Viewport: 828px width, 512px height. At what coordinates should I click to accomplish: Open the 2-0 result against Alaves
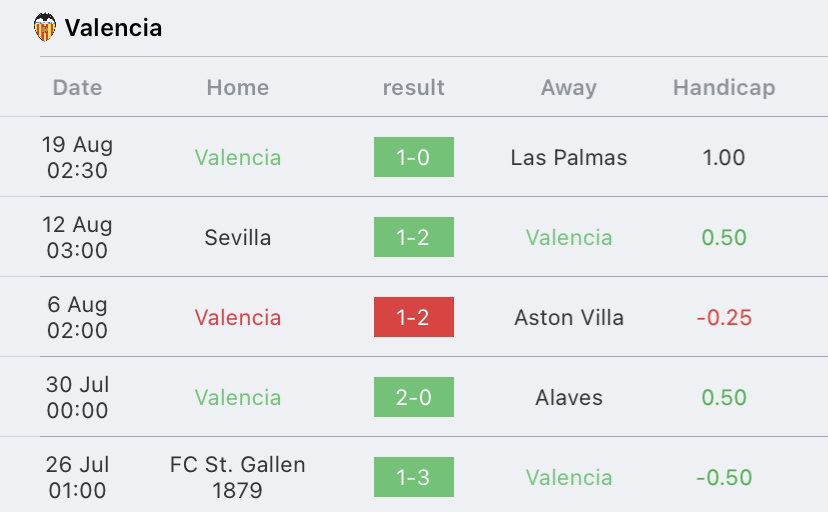pyautogui.click(x=413, y=397)
